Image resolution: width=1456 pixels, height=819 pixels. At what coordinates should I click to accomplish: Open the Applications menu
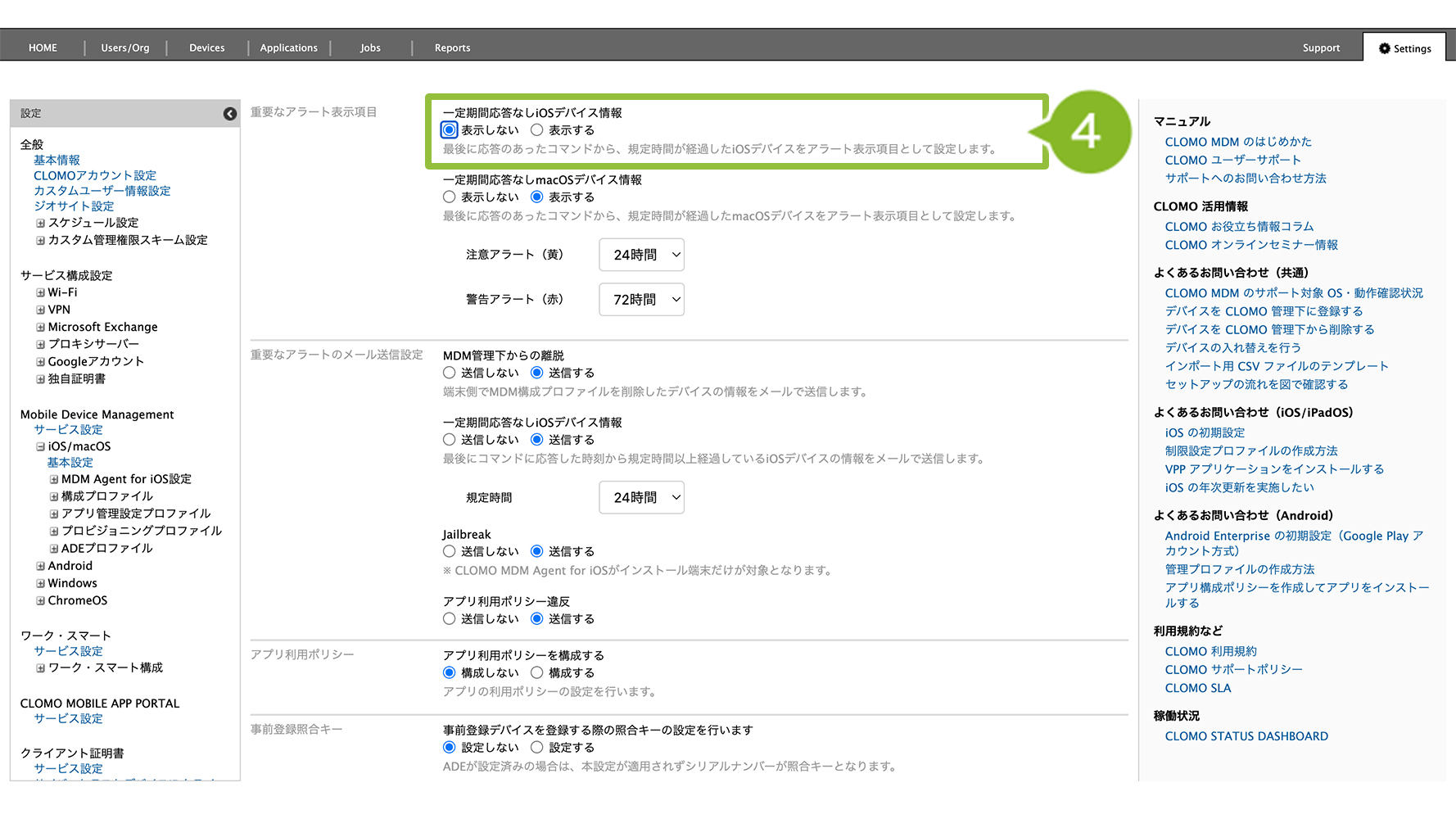[x=288, y=48]
